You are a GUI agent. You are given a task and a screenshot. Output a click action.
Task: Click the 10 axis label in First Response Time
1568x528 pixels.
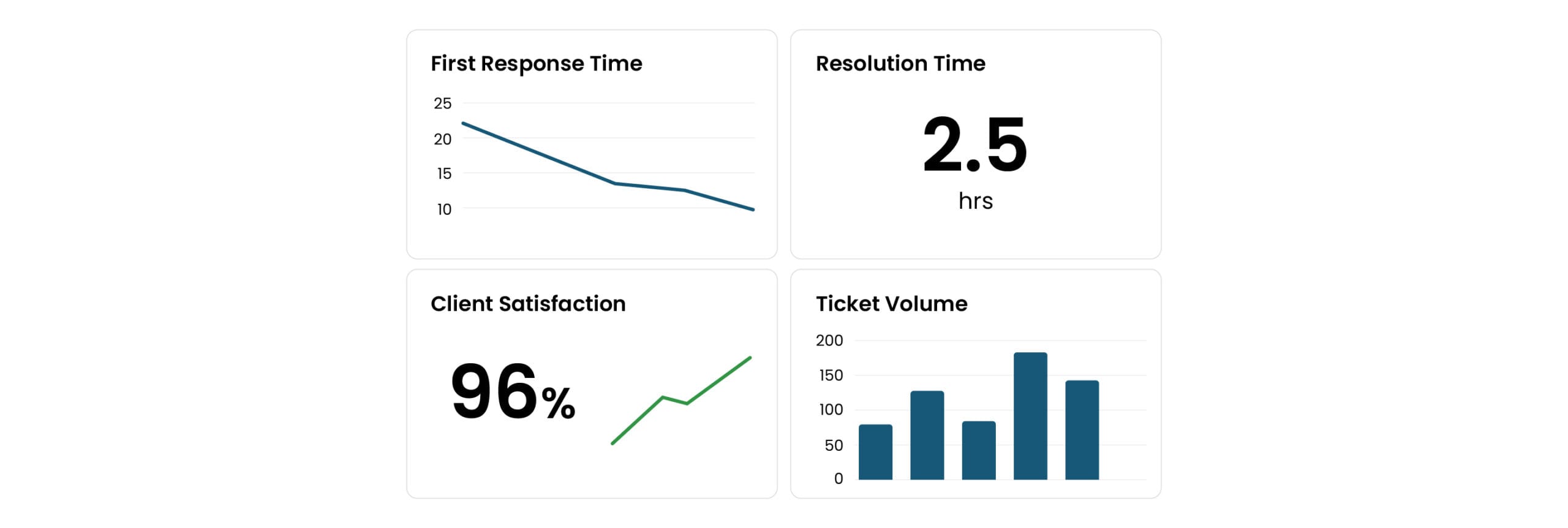[x=443, y=209]
